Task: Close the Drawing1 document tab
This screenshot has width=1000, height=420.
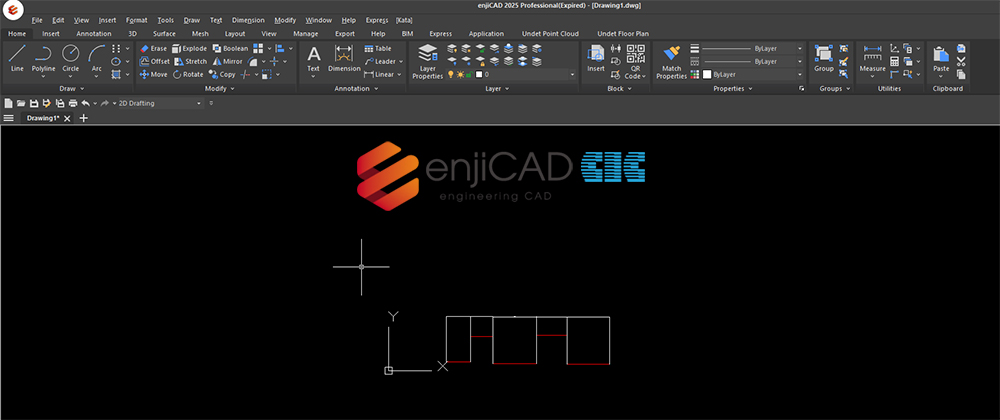Action: point(67,118)
